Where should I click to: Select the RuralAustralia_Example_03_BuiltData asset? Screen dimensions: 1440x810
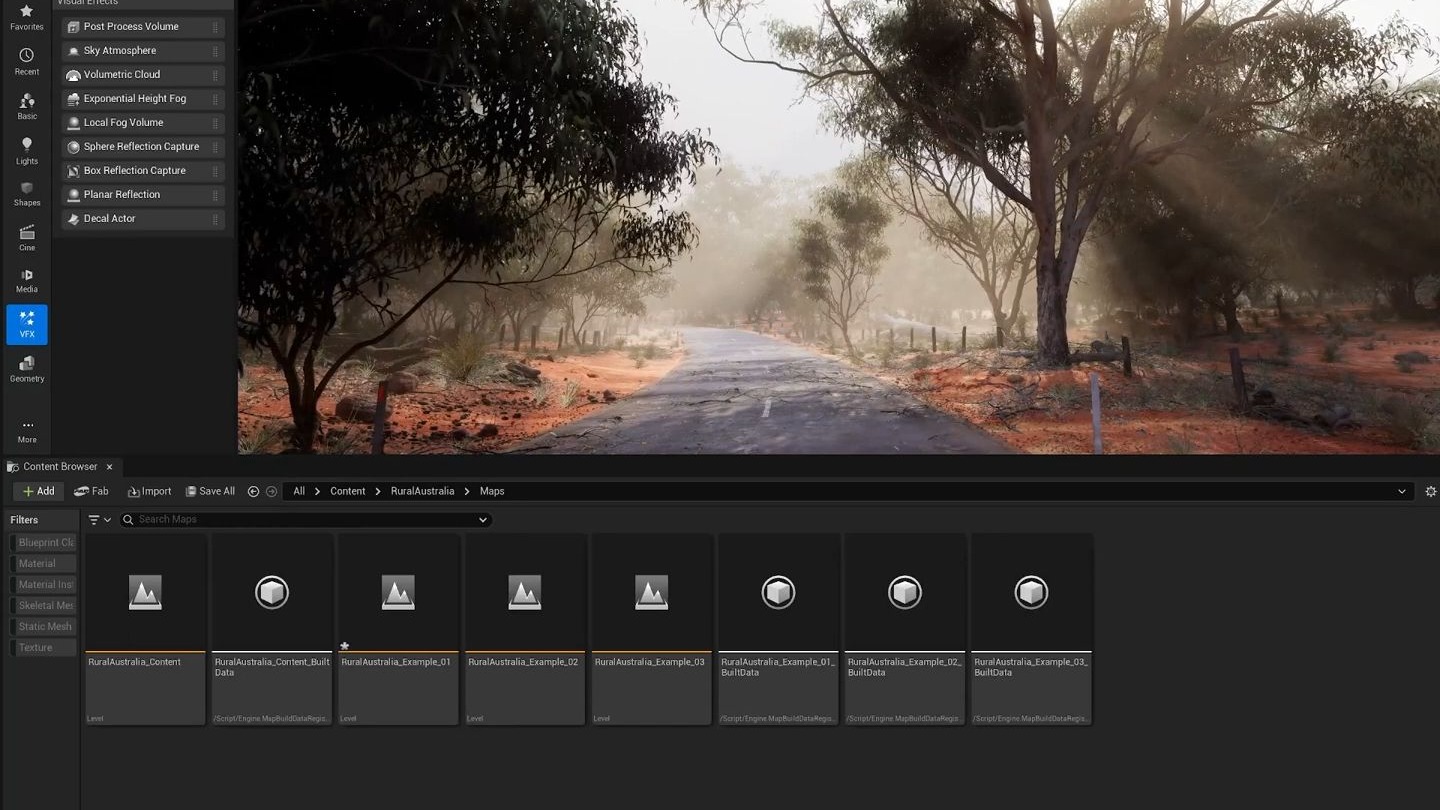1031,629
